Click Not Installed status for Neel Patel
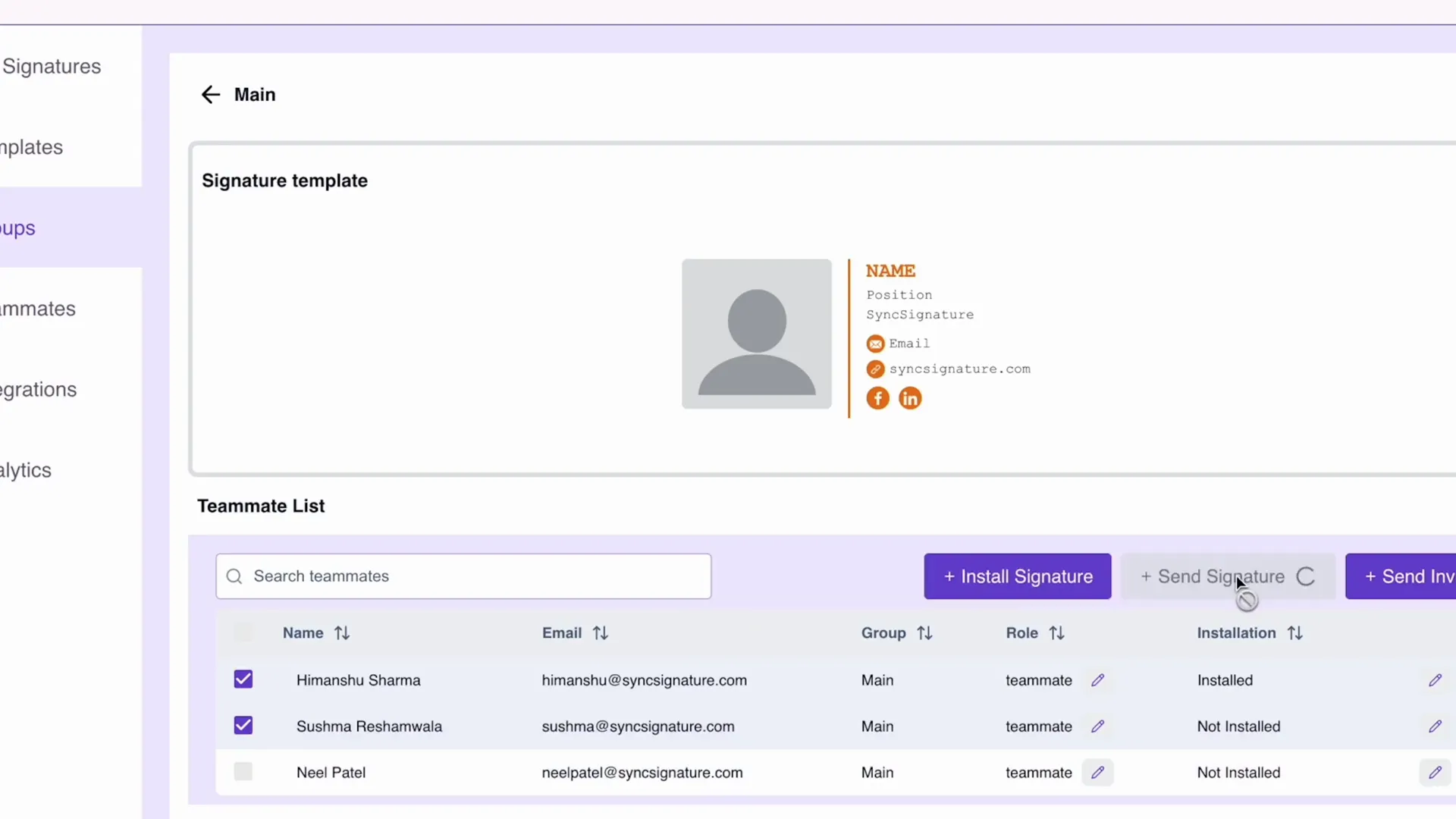Viewport: 1456px width, 819px height. coord(1238,773)
